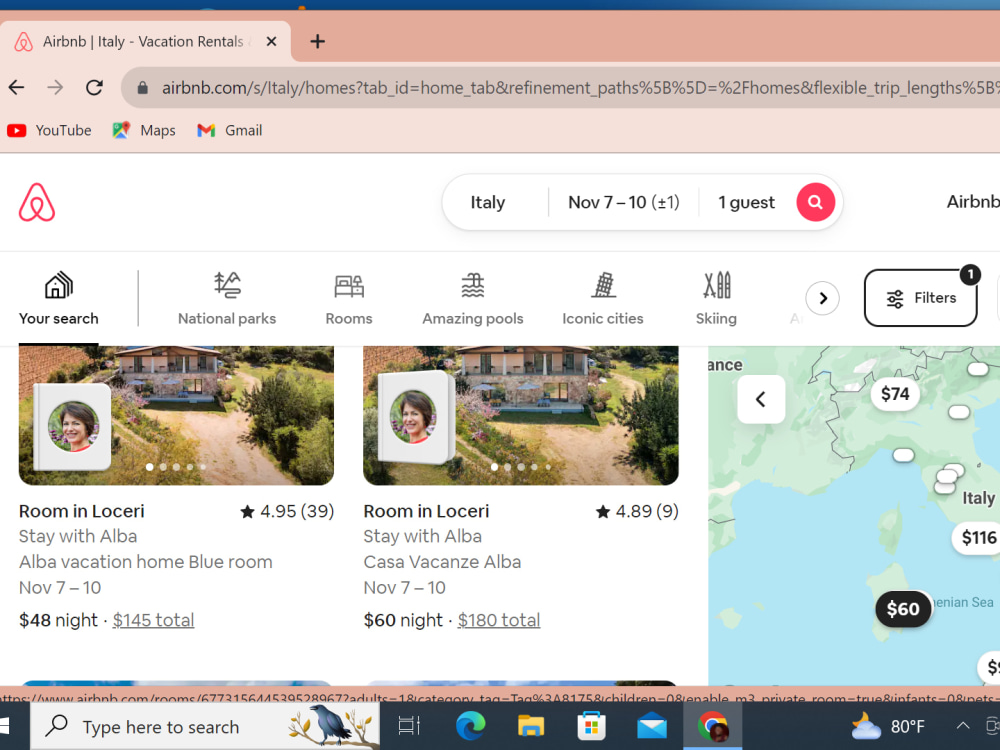Viewport: 1000px width, 750px height.
Task: Open the 80°F weather widget
Action: coord(888,726)
